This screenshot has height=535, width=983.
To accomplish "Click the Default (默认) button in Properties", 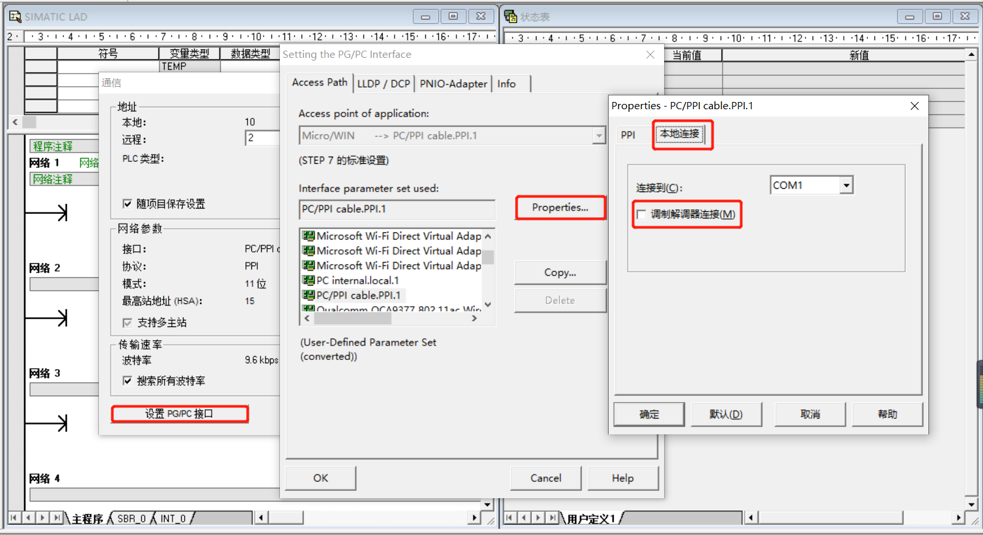I will 726,414.
